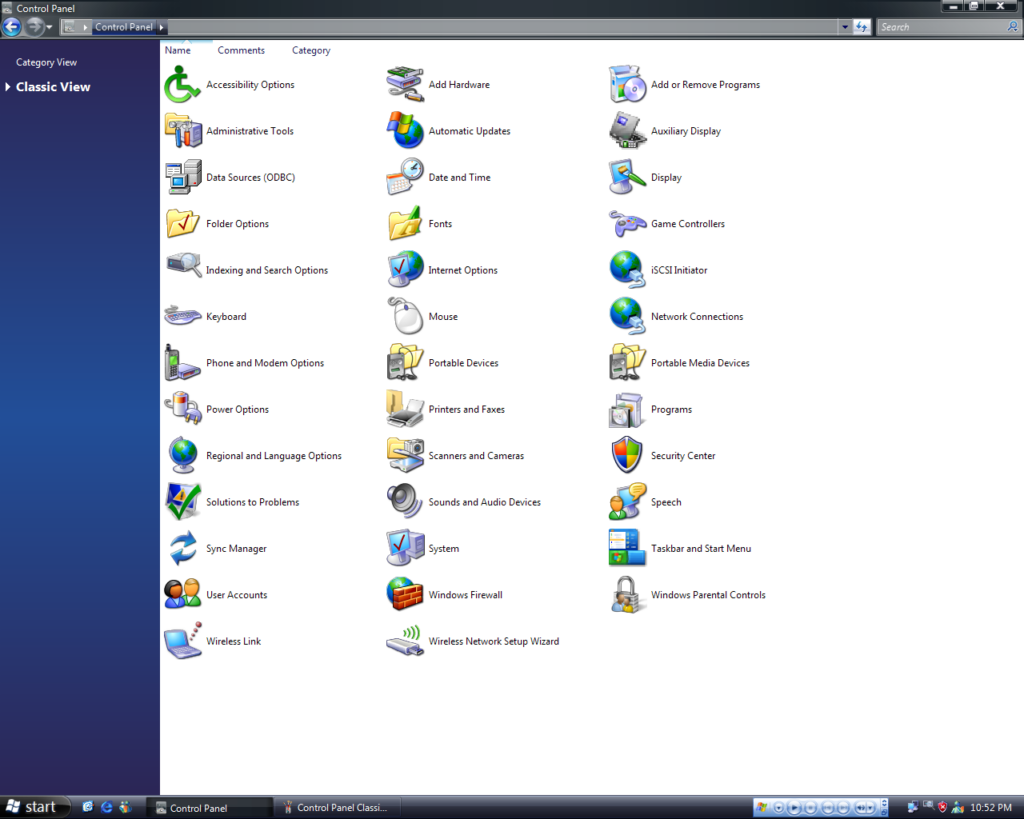
Task: Open Internet Options
Action: (x=442, y=270)
